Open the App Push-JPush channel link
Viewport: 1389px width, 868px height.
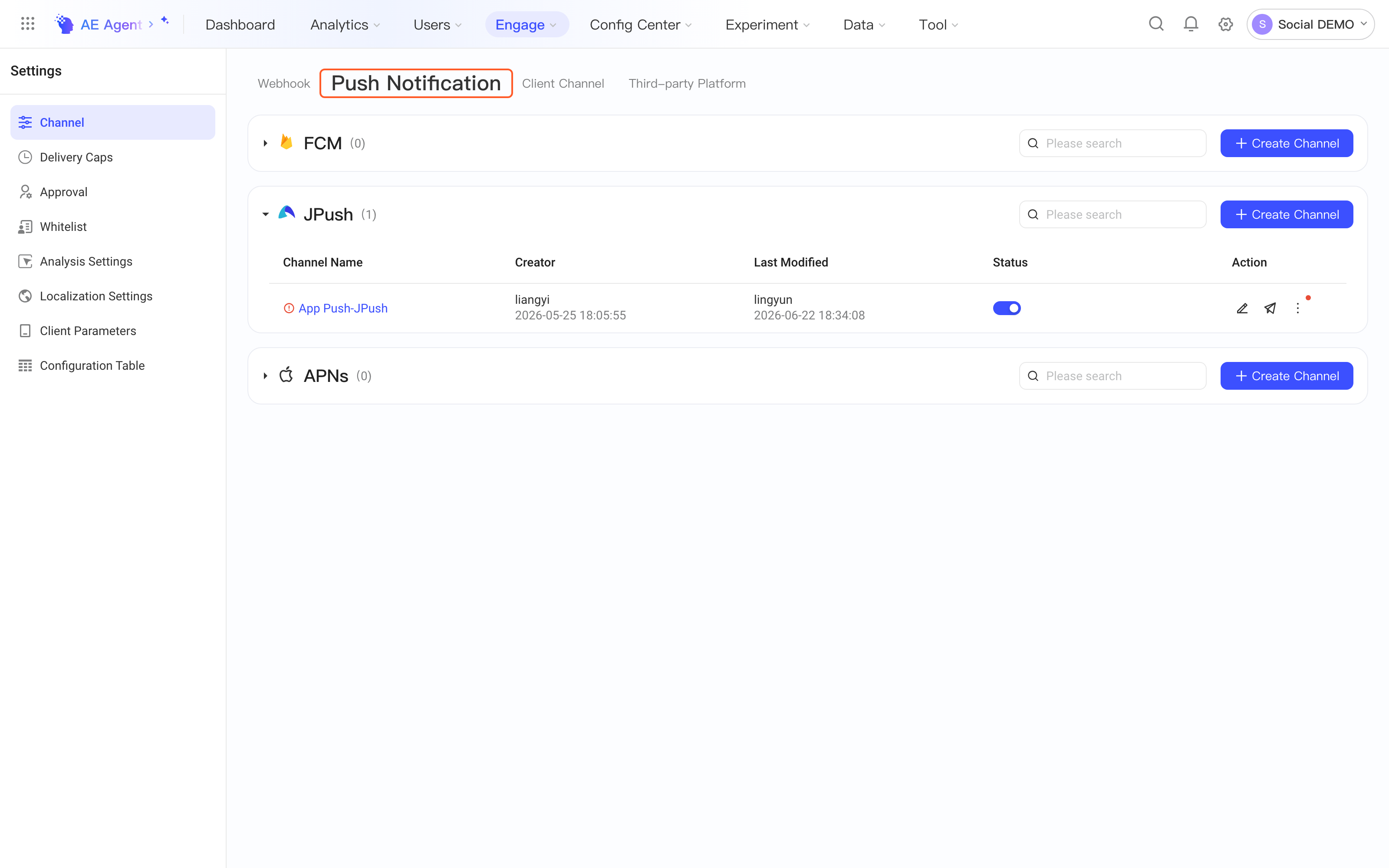pos(342,308)
